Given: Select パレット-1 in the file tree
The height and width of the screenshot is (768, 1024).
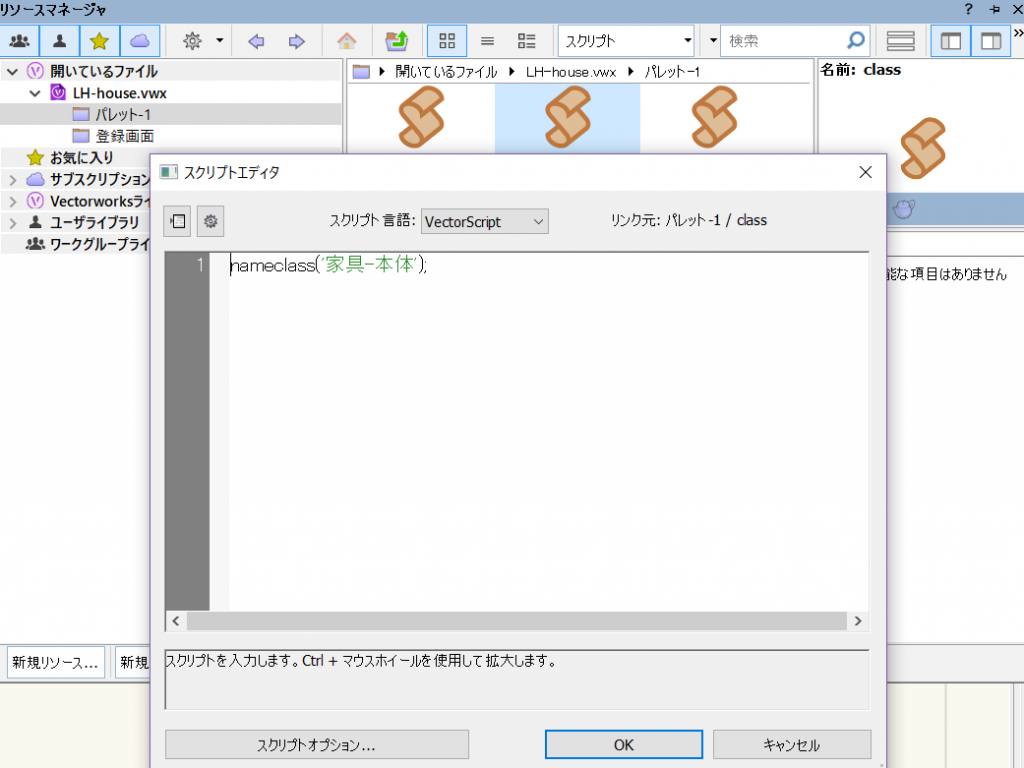Looking at the screenshot, I should pos(122,114).
